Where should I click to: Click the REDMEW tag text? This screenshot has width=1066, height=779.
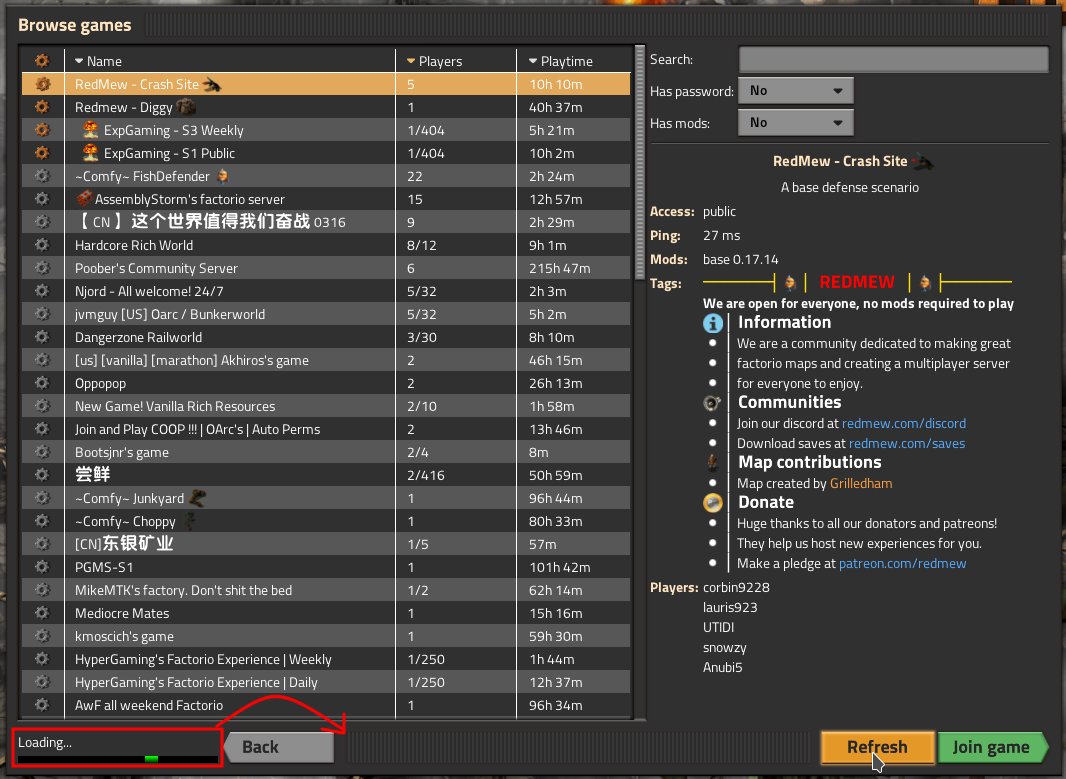pyautogui.click(x=857, y=282)
